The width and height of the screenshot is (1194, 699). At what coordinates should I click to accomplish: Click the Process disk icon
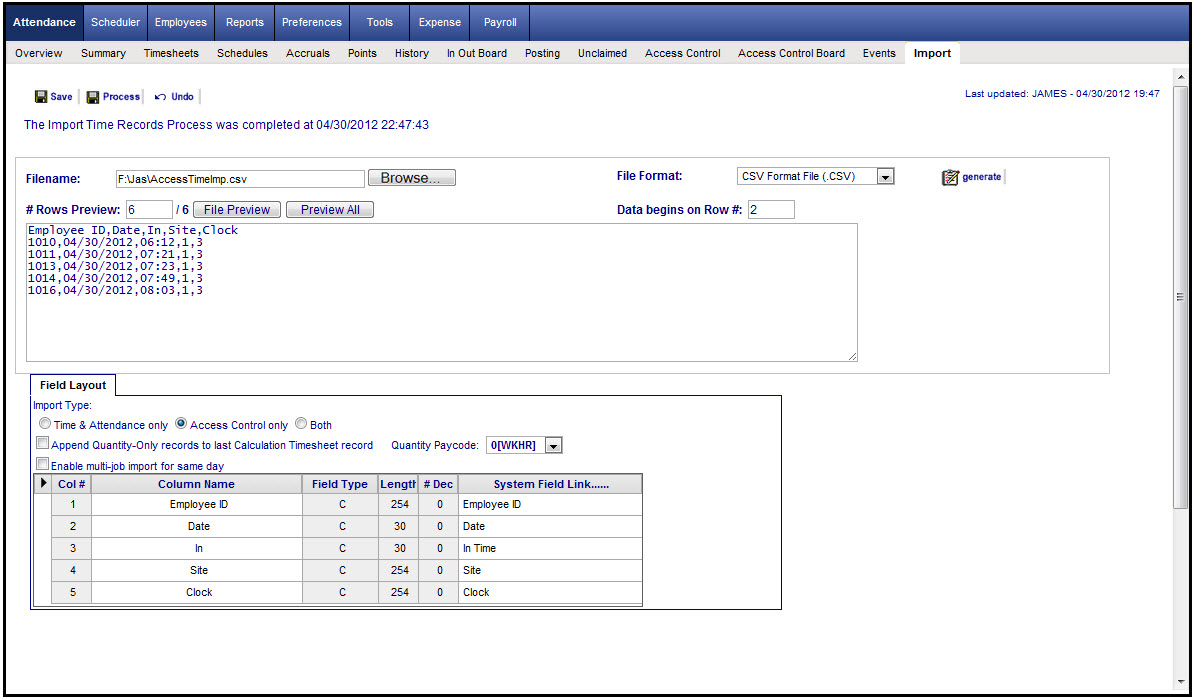pyautogui.click(x=92, y=96)
